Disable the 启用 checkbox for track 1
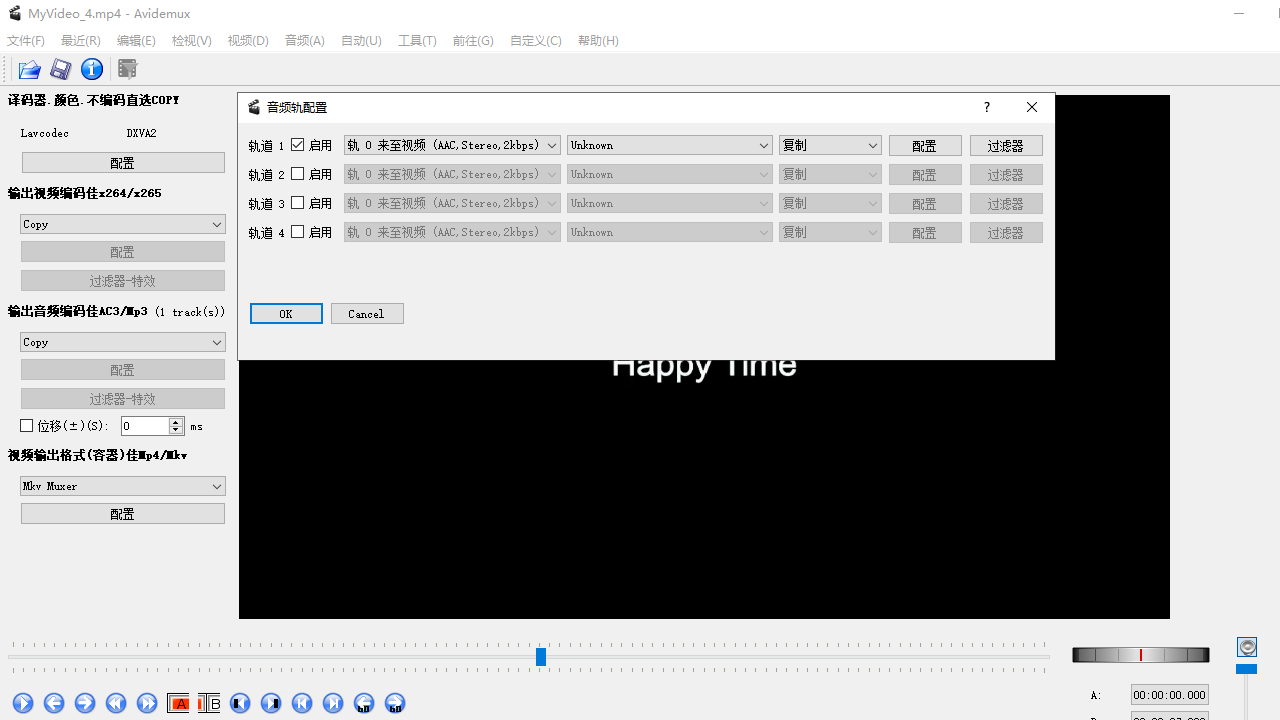This screenshot has height=720, width=1280. pyautogui.click(x=297, y=144)
